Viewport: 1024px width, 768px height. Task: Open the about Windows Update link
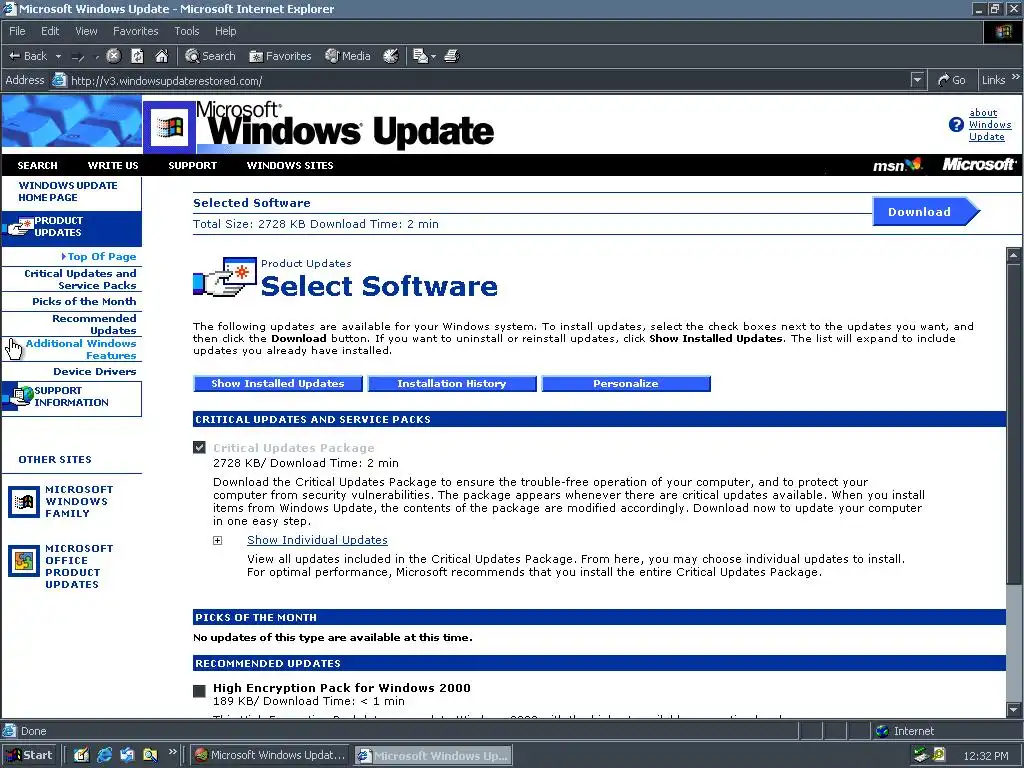tap(990, 125)
